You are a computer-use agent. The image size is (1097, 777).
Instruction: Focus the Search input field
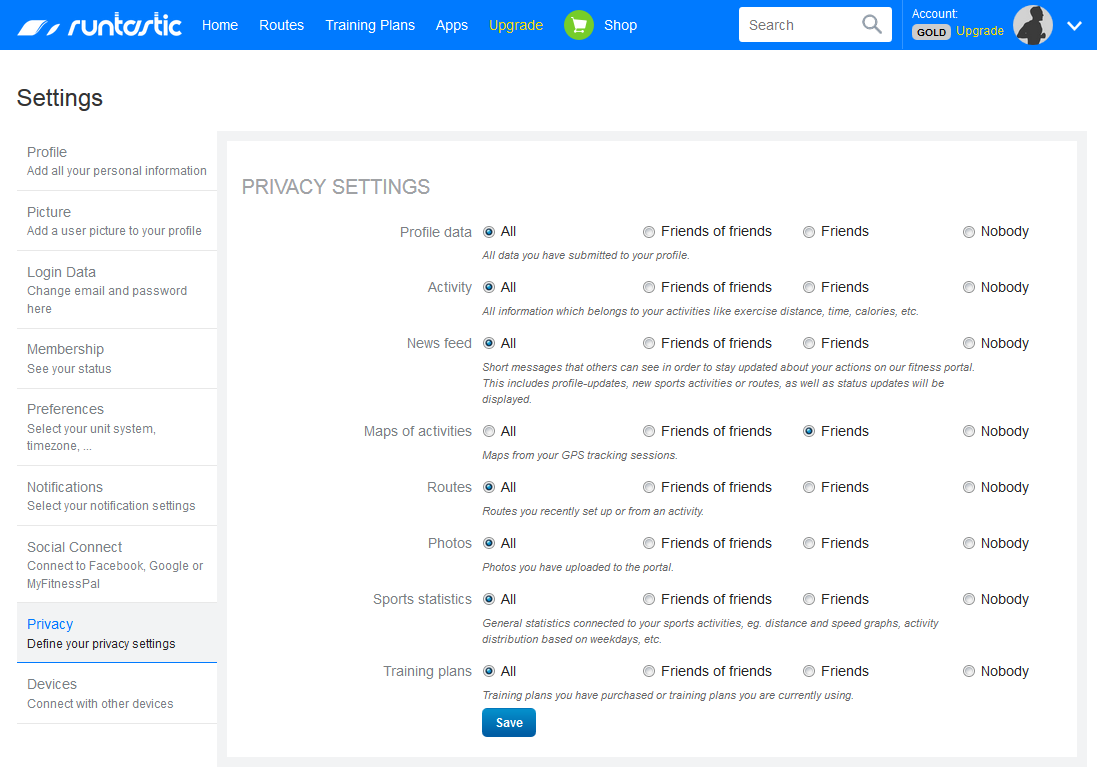801,25
